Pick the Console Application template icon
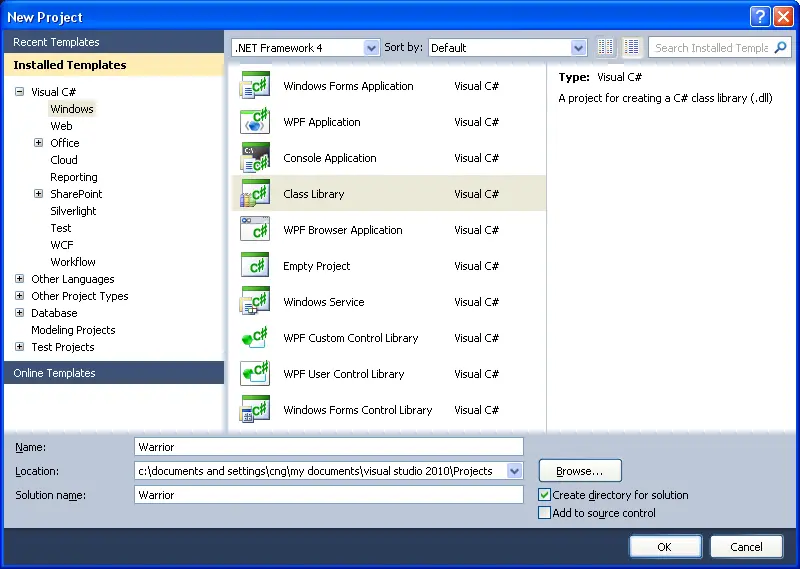 (255, 157)
